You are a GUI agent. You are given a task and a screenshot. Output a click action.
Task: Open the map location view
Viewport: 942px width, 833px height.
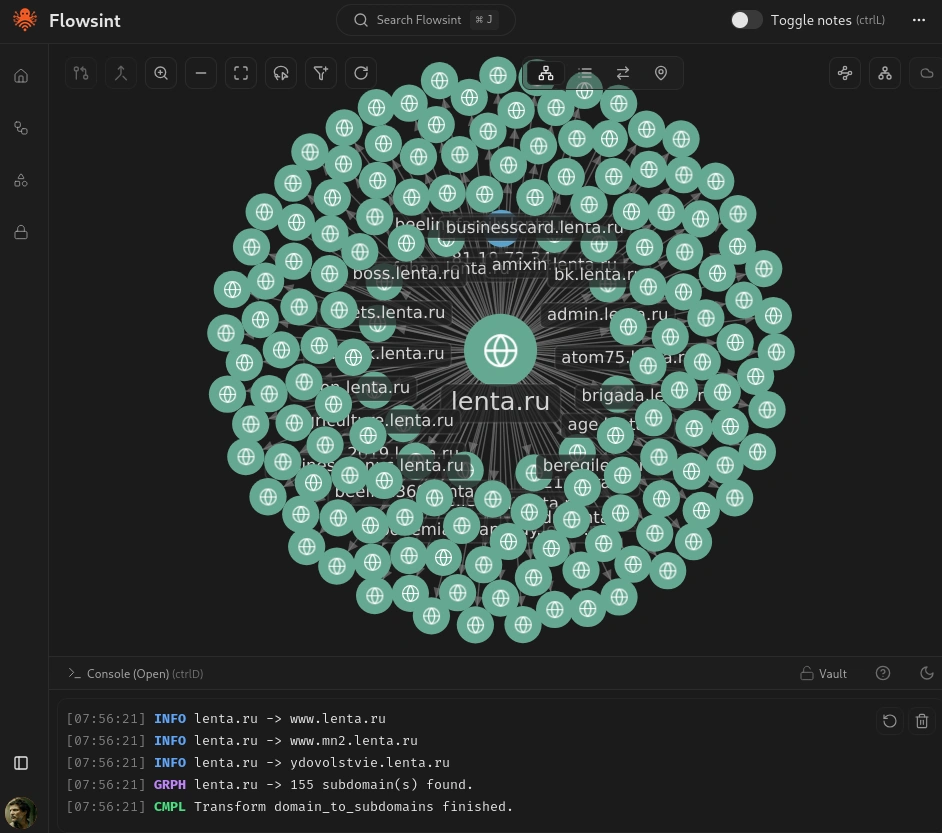660,73
